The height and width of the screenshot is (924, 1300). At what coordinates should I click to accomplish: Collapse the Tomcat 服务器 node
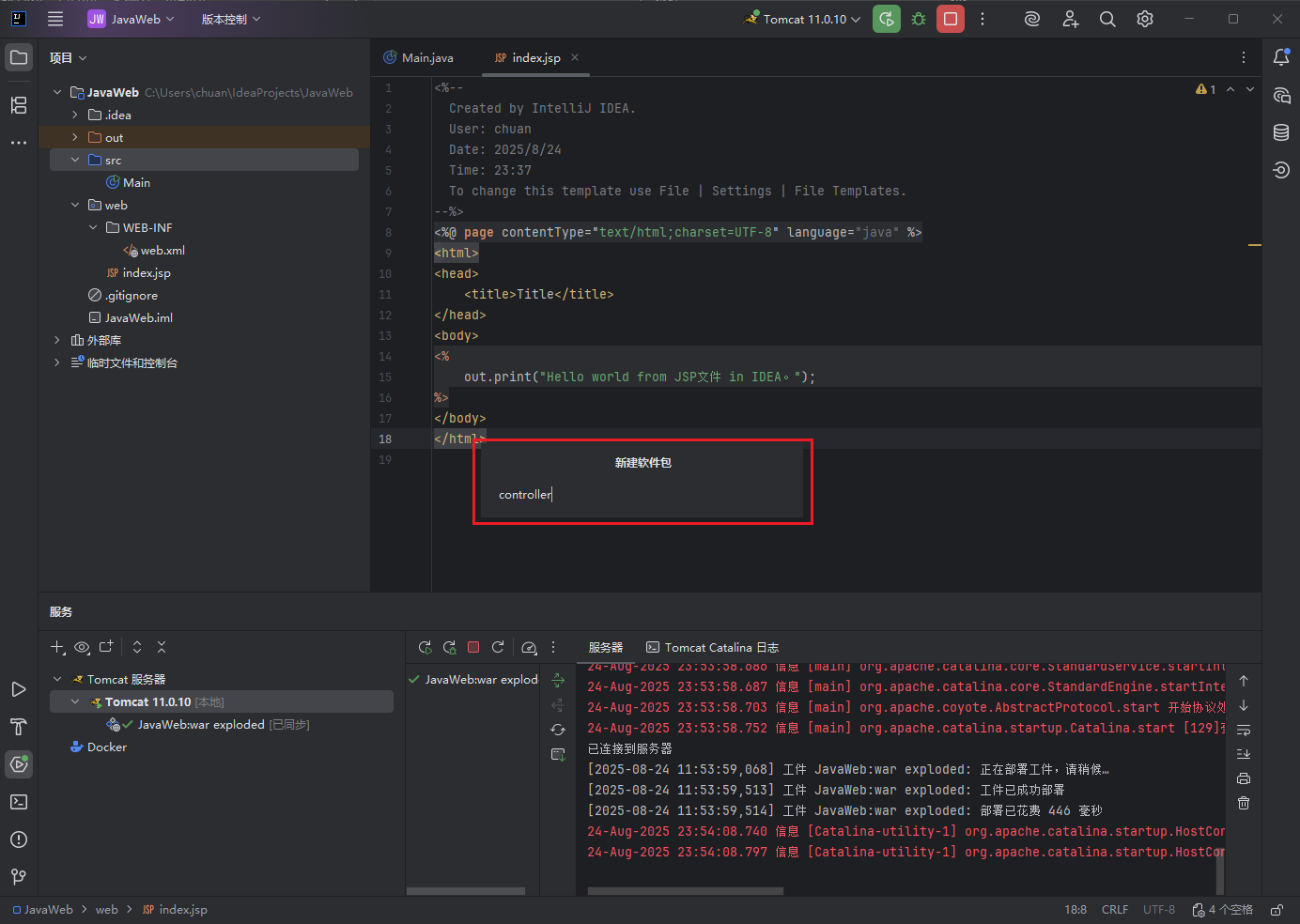point(57,679)
